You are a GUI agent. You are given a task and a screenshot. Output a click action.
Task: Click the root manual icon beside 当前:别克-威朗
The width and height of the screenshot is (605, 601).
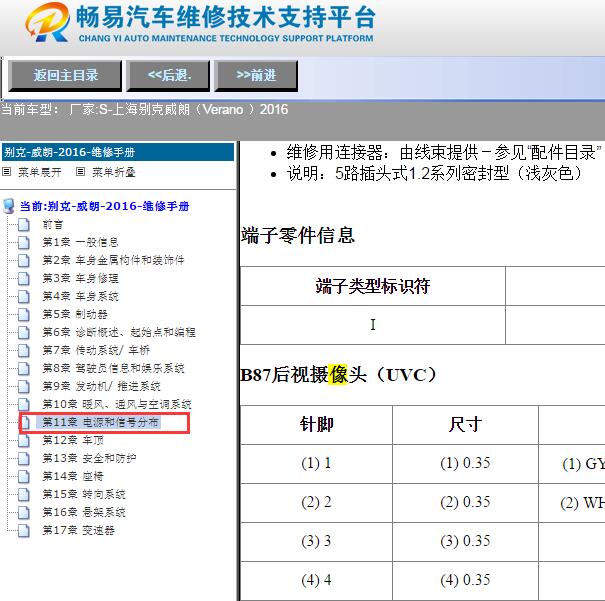pyautogui.click(x=9, y=206)
